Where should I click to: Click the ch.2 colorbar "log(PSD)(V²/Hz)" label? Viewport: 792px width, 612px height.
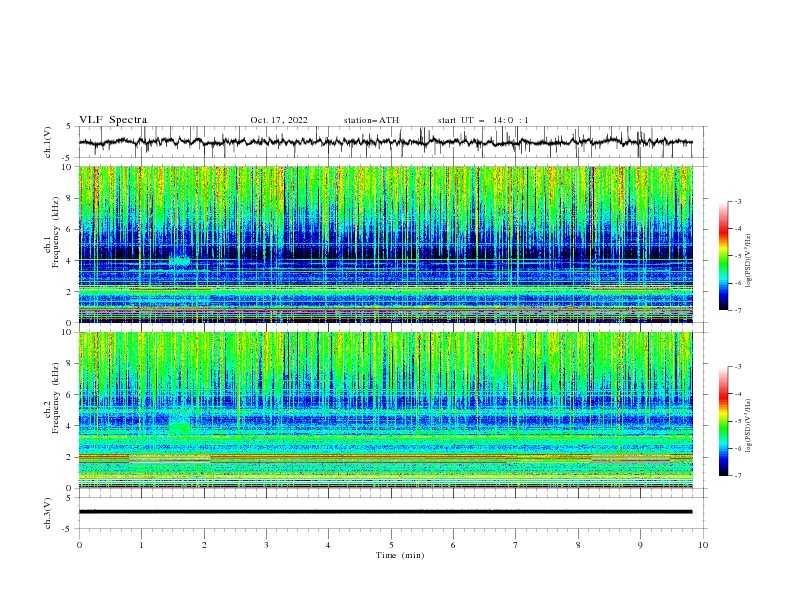click(x=748, y=426)
